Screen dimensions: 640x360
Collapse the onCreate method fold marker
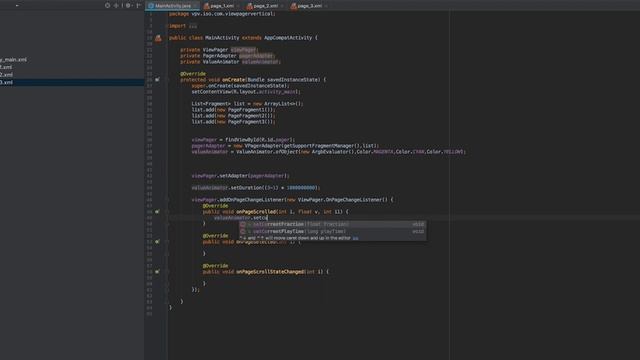[x=167, y=80]
